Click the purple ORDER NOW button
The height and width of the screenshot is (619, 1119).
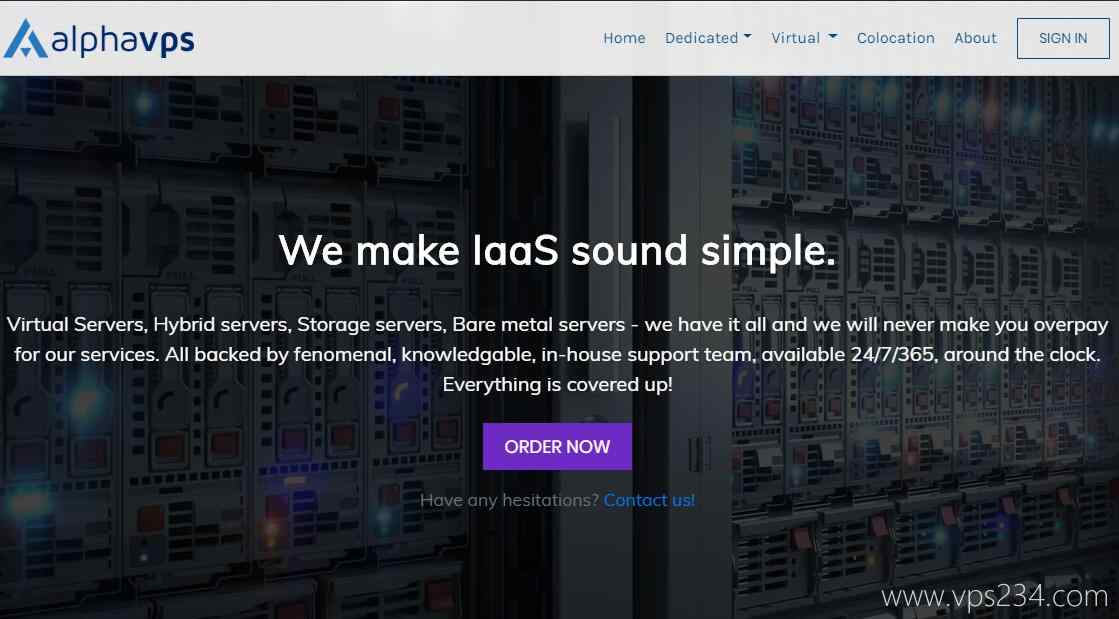[557, 447]
